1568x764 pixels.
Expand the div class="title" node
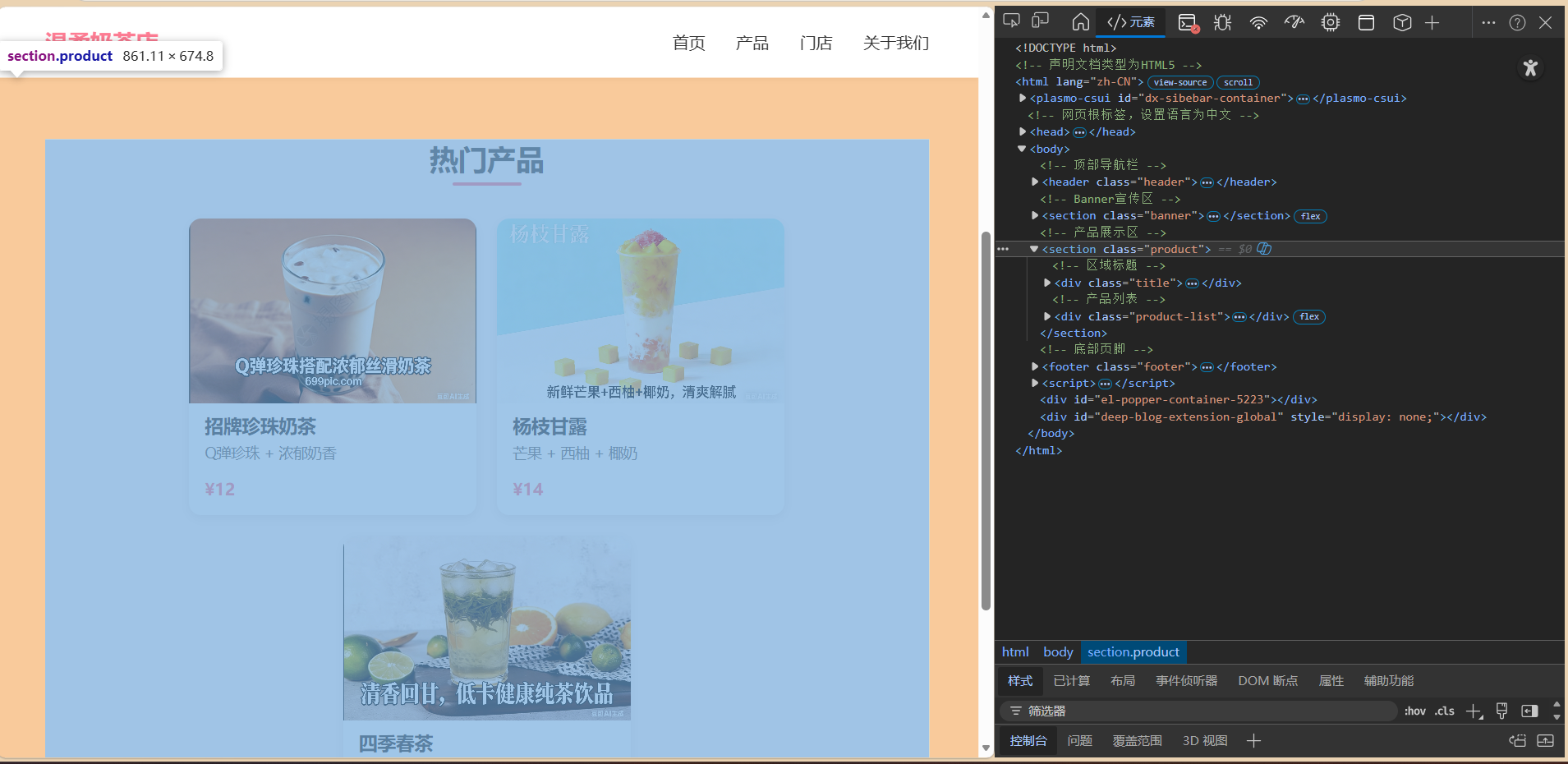(x=1047, y=283)
